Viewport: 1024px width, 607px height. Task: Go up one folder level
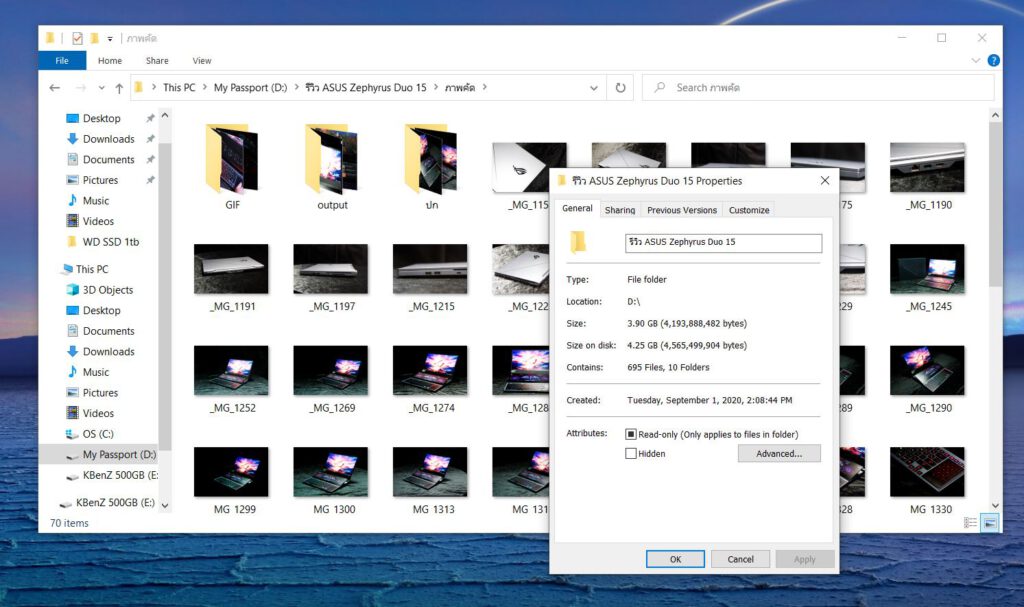(x=119, y=88)
